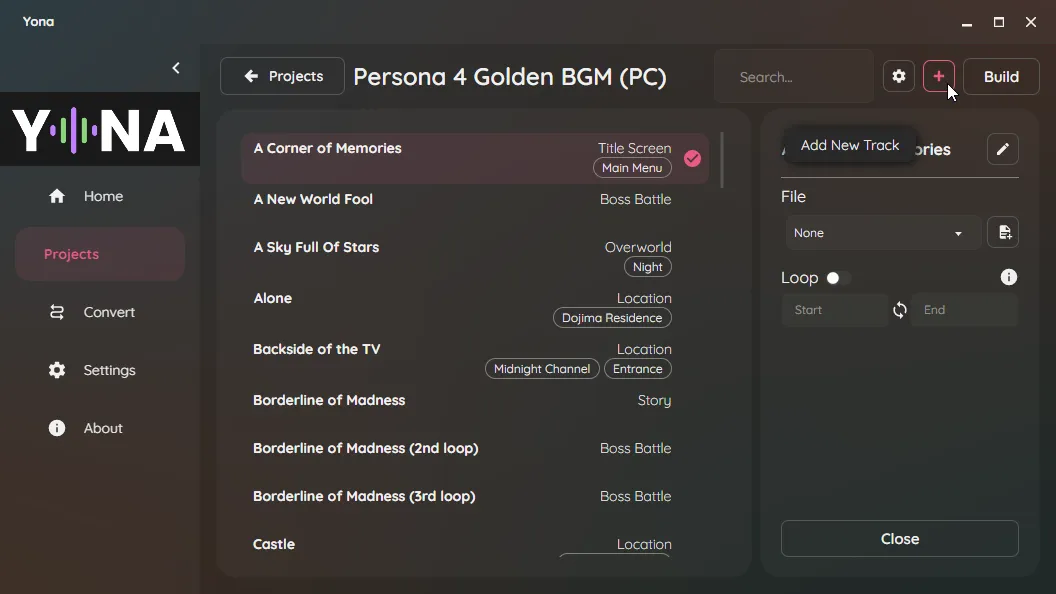Viewport: 1056px width, 594px height.
Task: Click the Midnight Channel tag
Action: tap(541, 369)
